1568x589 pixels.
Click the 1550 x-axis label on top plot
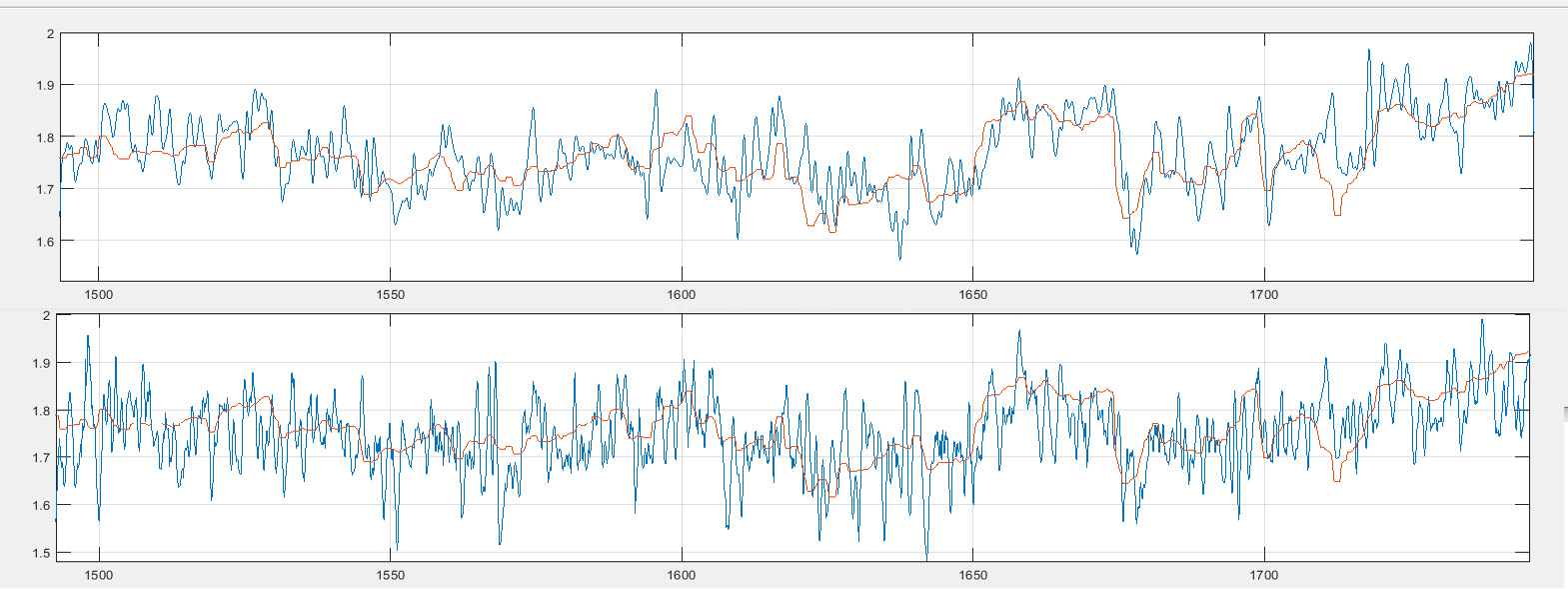click(391, 295)
